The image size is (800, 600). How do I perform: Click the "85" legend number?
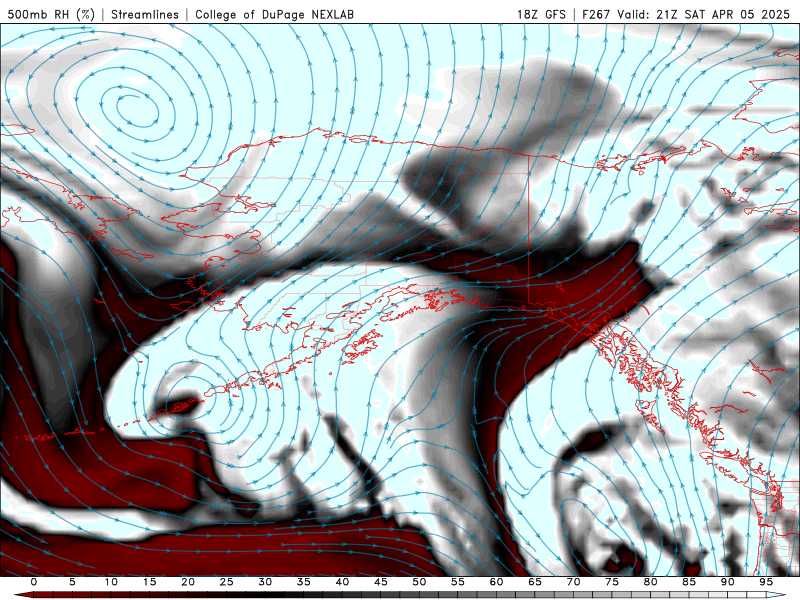[x=689, y=582]
